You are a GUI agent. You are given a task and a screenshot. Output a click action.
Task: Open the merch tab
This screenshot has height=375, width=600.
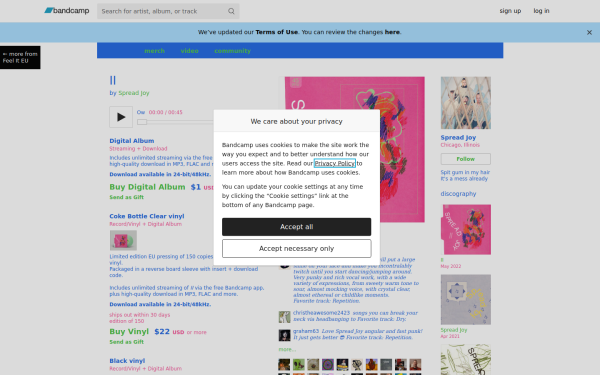155,51
